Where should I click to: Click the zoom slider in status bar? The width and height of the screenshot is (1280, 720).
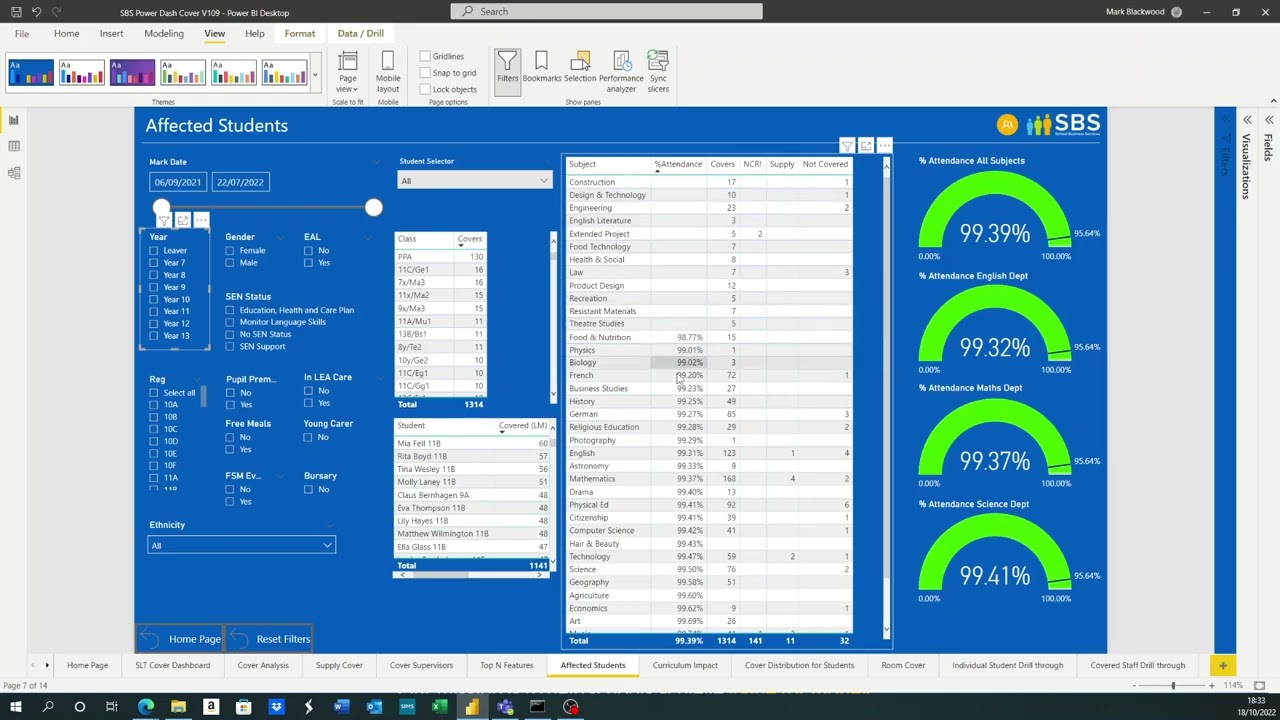click(1174, 685)
